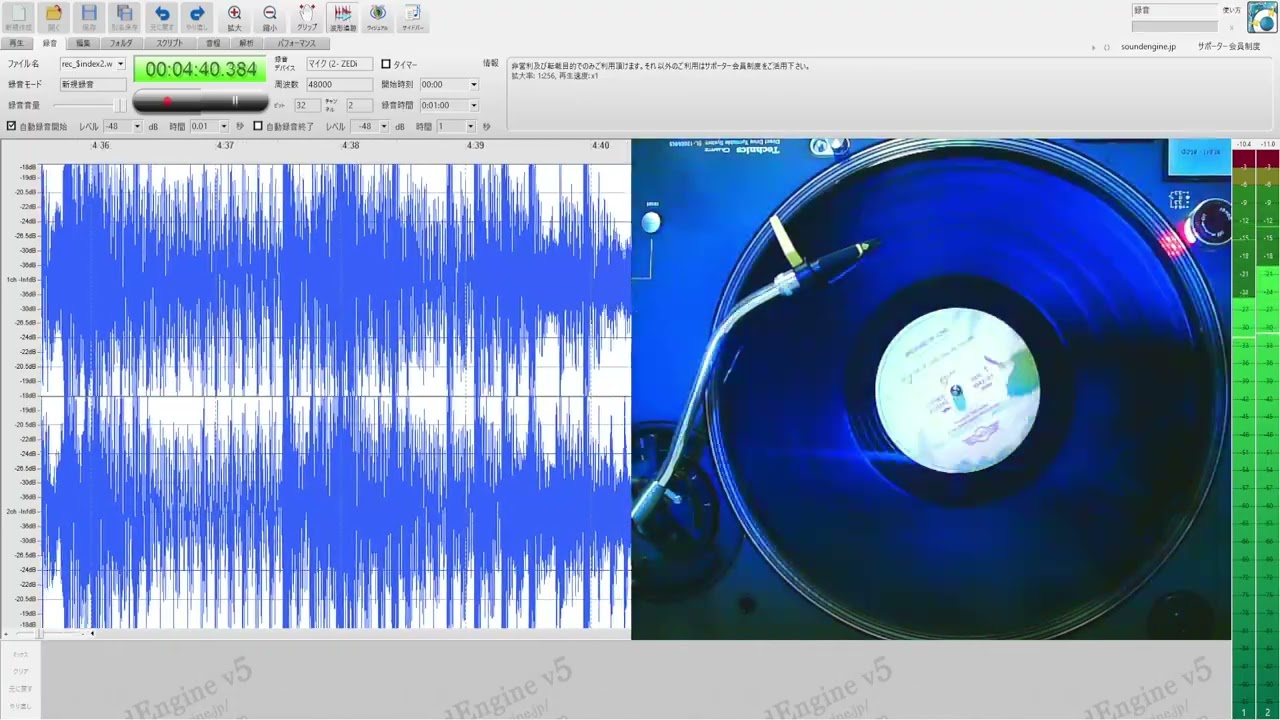Image resolution: width=1280 pixels, height=720 pixels.
Task: Open the soundengine.jp link
Action: click(1148, 47)
